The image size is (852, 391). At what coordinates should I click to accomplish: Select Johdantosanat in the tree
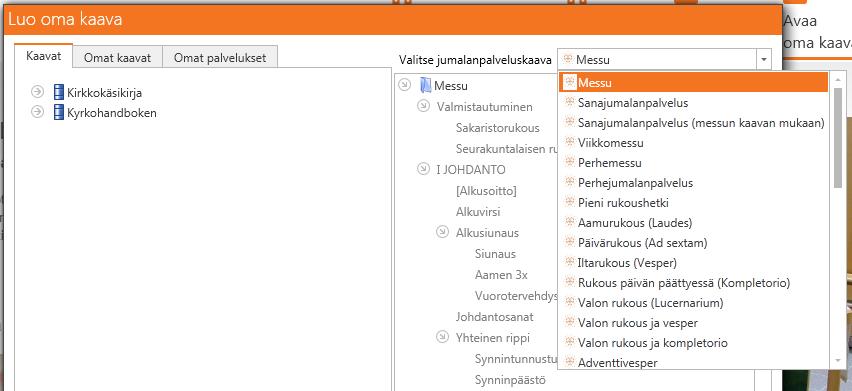click(x=494, y=316)
